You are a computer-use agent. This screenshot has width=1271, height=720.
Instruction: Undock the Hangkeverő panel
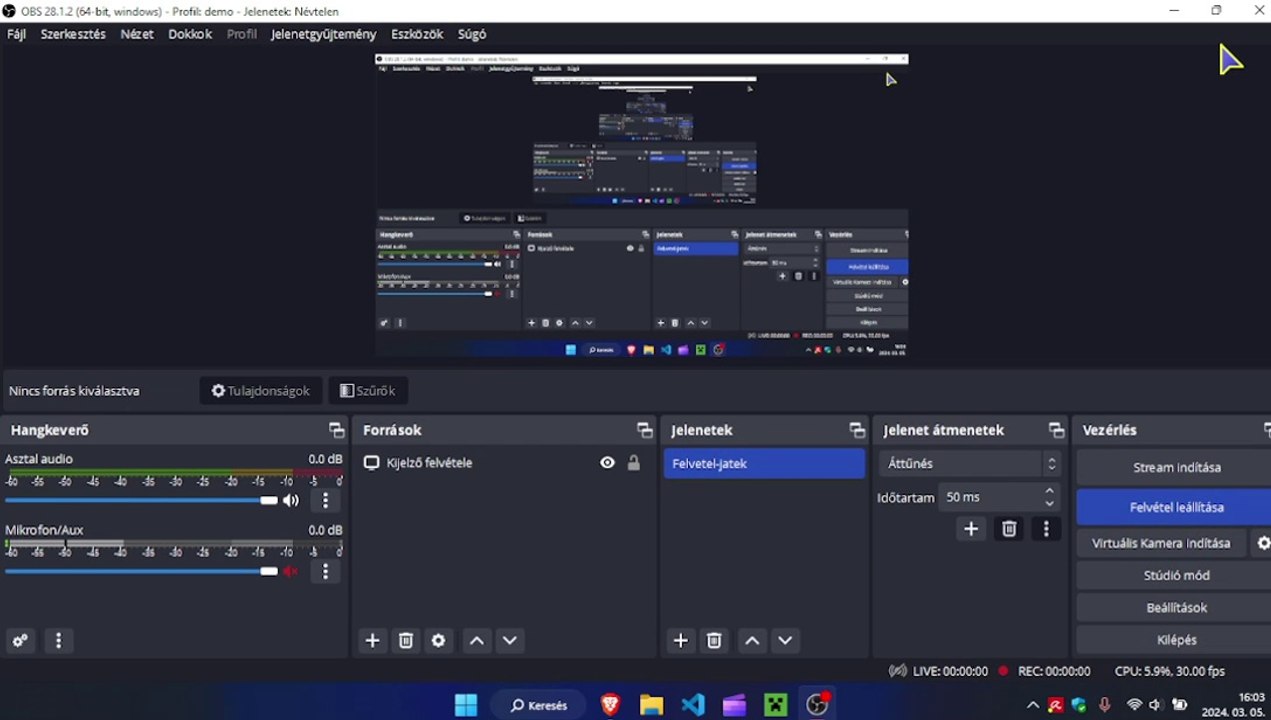pos(336,430)
